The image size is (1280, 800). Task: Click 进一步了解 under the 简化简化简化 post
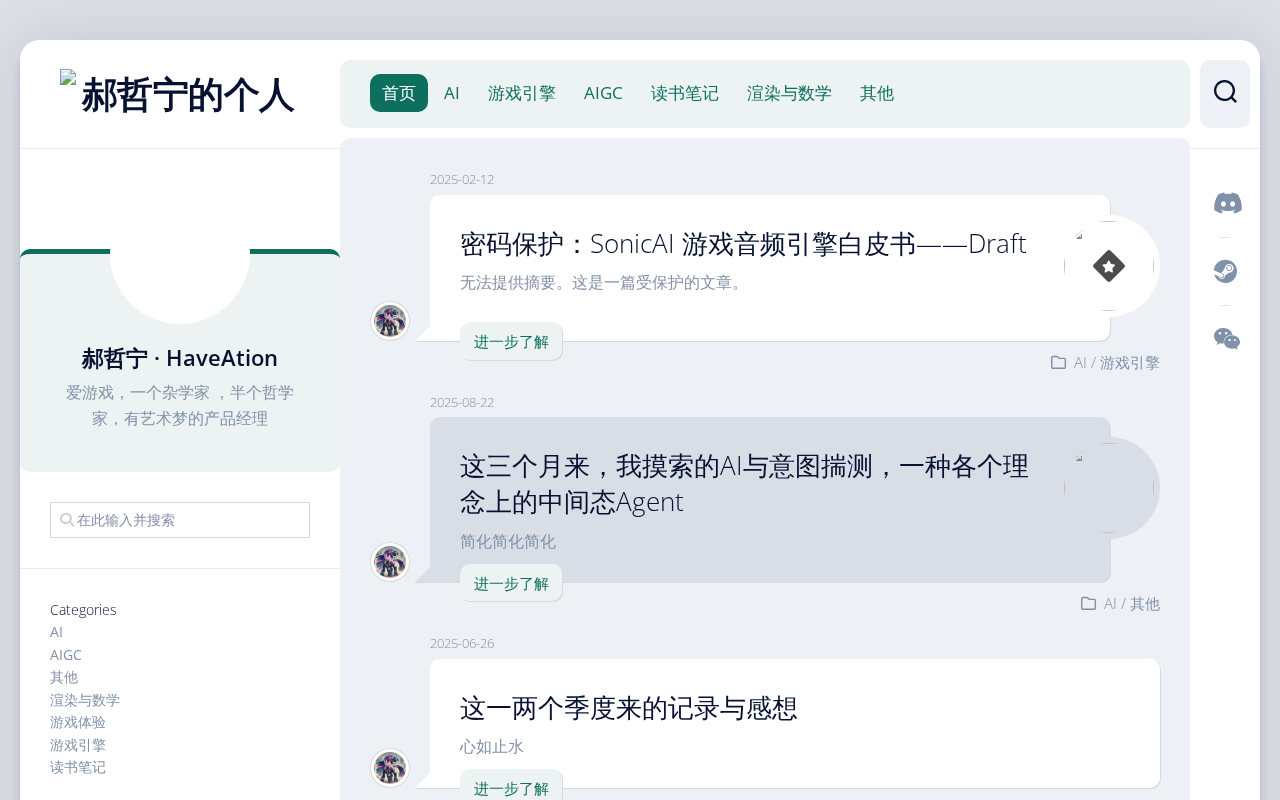[x=511, y=583]
